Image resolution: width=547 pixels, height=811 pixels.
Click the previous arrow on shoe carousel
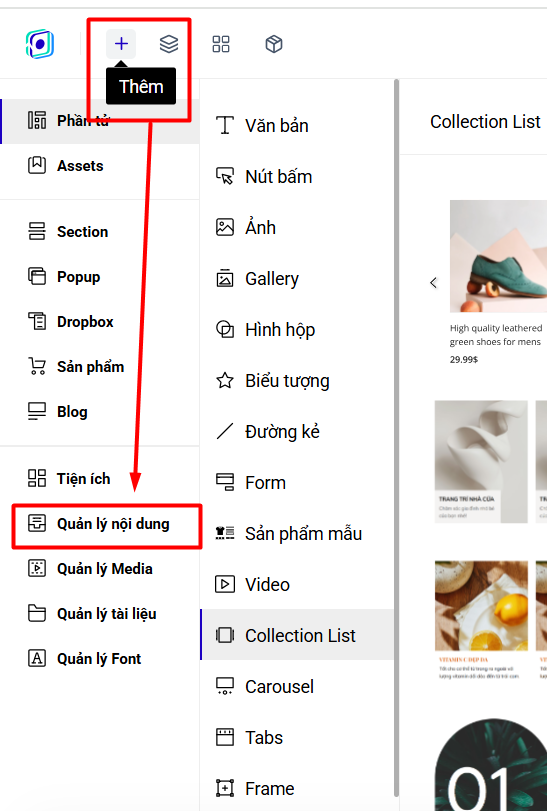[433, 282]
